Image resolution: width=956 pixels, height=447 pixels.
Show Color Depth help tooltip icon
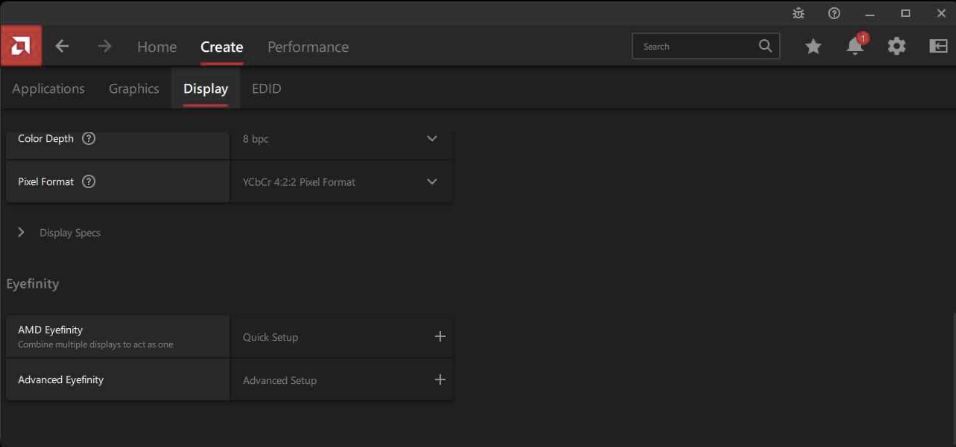click(88, 138)
